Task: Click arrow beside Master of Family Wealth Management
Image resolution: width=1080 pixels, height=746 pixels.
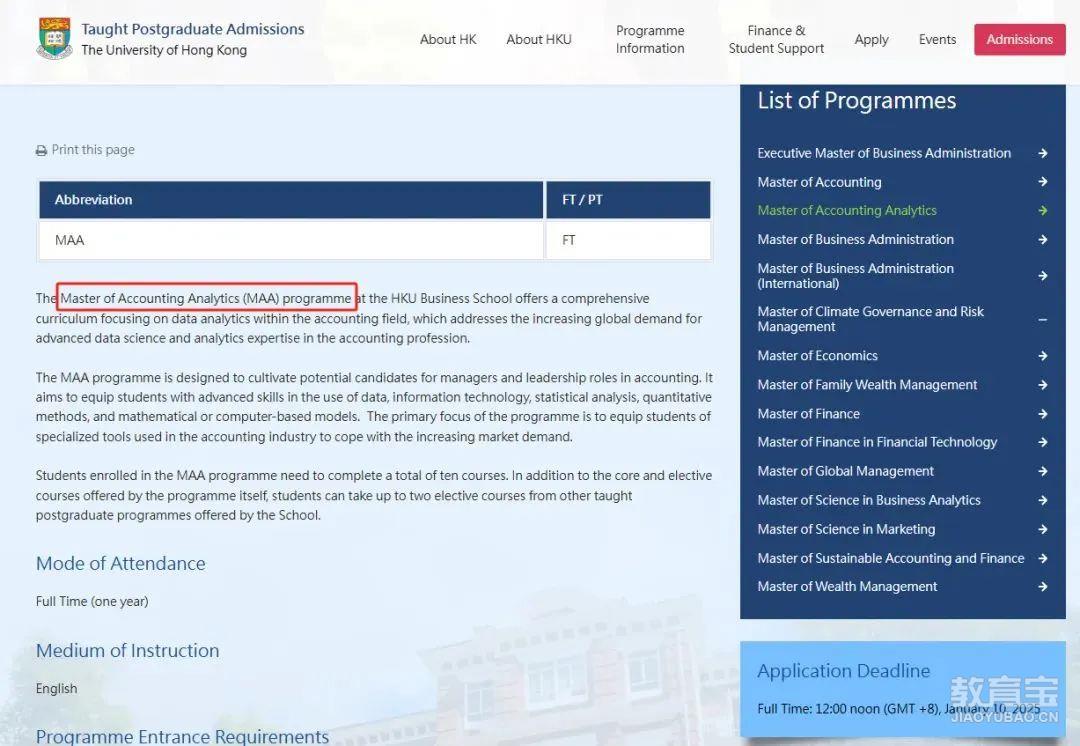Action: pos(1043,385)
